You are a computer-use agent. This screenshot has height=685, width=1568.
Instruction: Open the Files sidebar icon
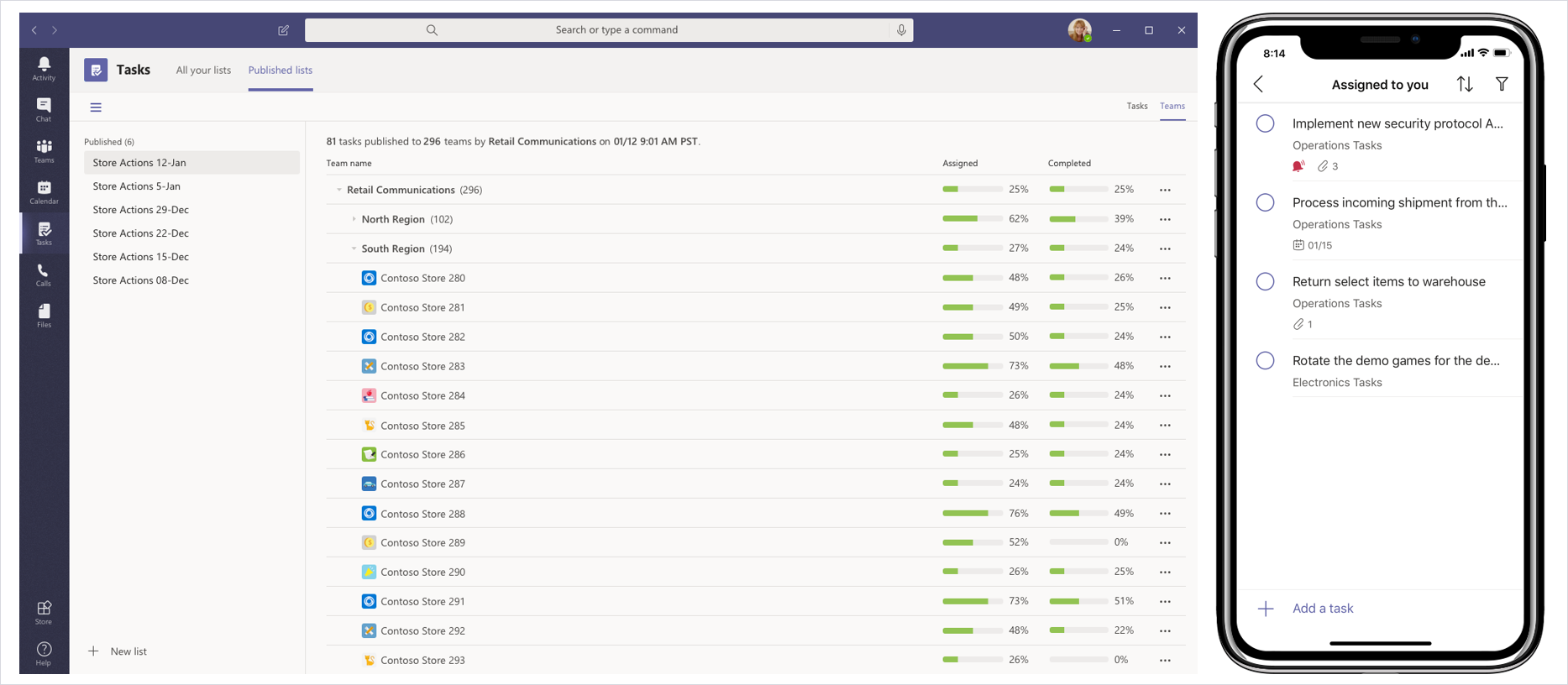44,316
